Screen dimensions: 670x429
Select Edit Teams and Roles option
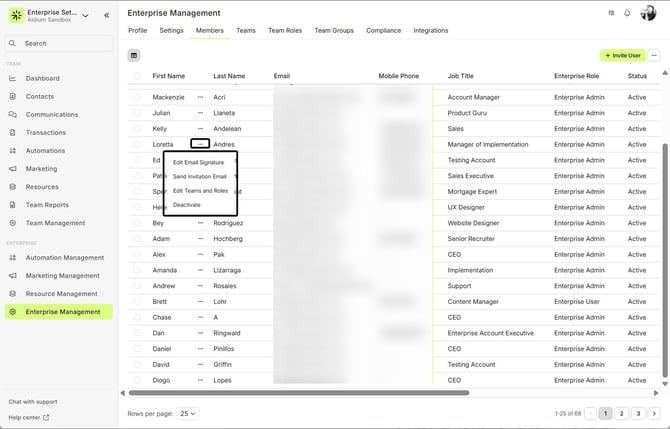click(x=200, y=190)
